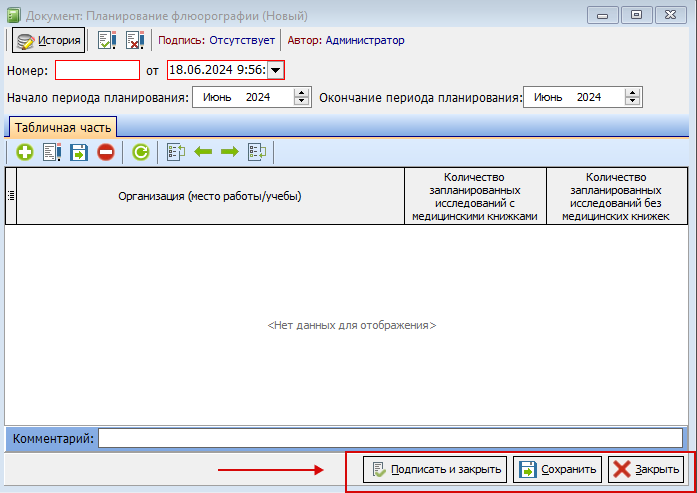Click the edit row icon in table toolbar

pos(52,152)
